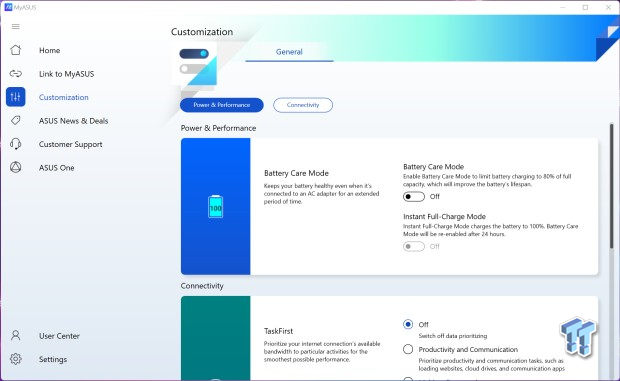Click the Customization page title
The height and width of the screenshot is (381, 620).
[202, 32]
